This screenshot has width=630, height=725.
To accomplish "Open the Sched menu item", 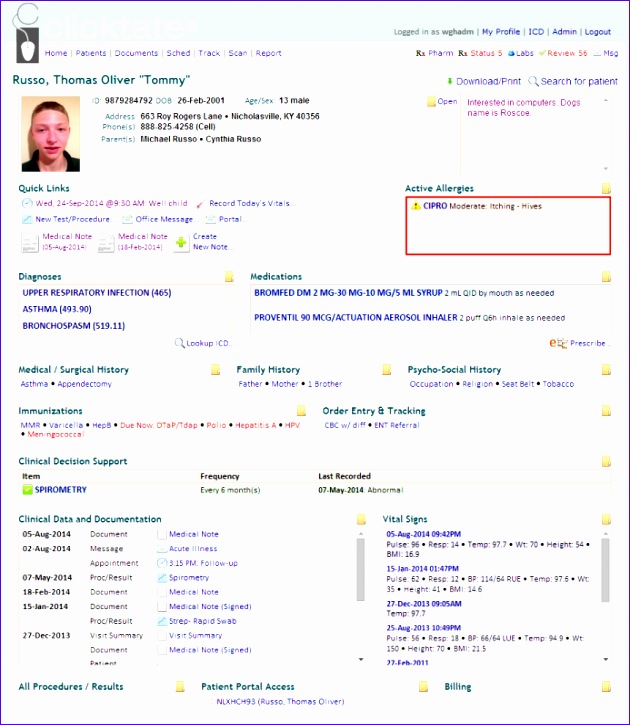I will [178, 53].
